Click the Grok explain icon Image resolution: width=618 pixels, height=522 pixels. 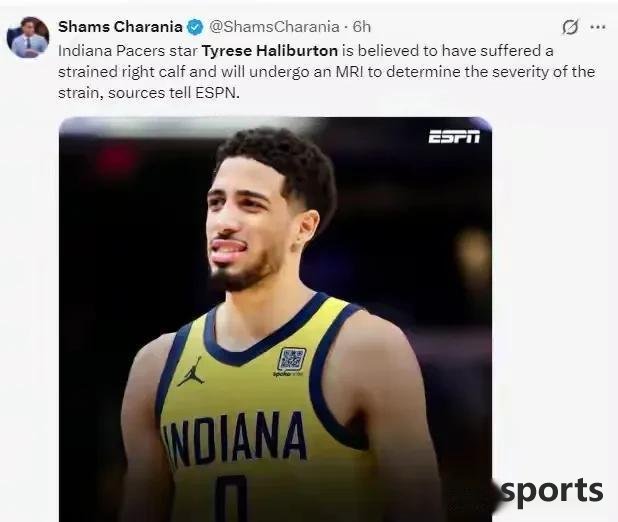(x=570, y=27)
